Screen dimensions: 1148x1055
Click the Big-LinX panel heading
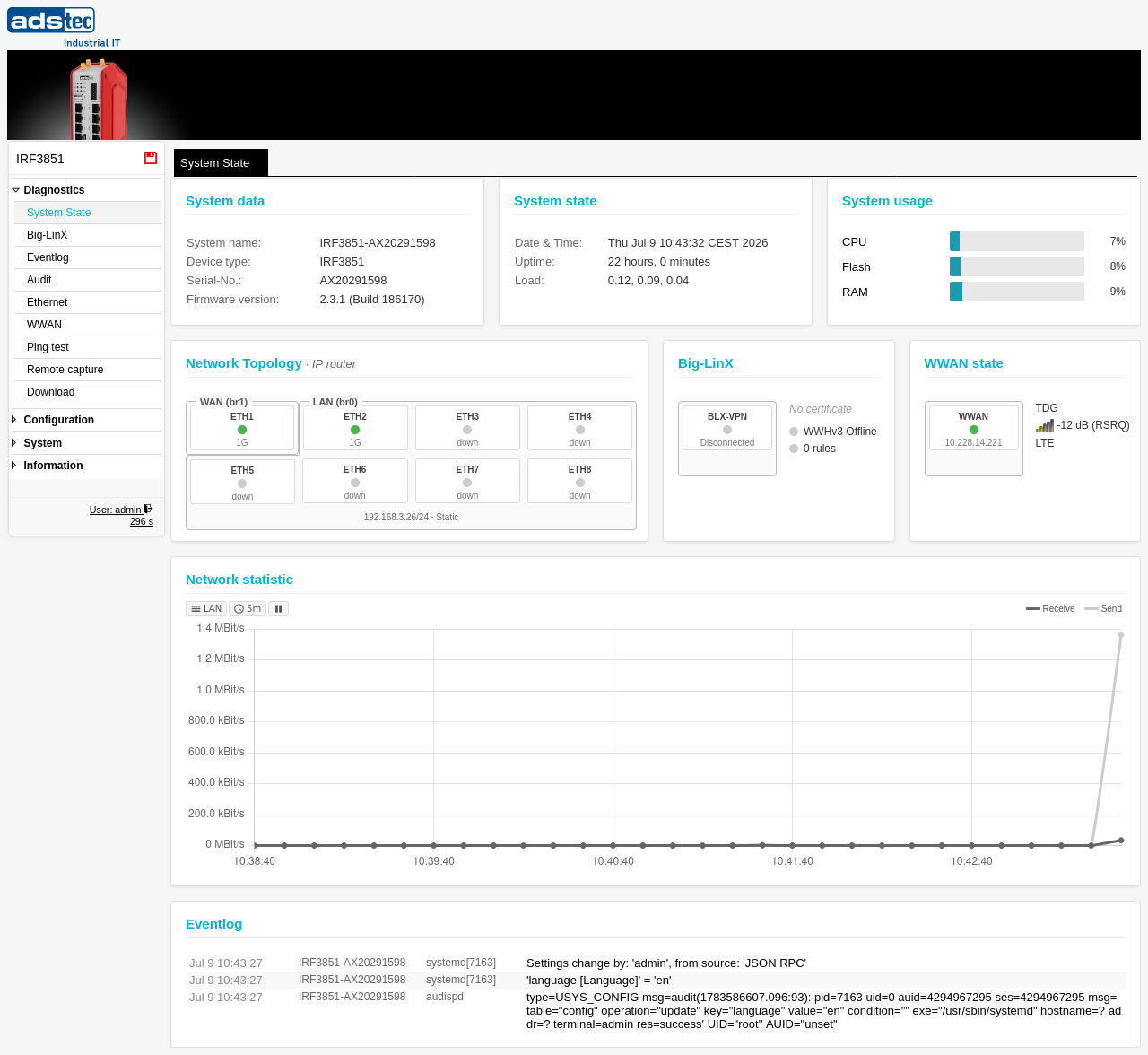pos(706,363)
